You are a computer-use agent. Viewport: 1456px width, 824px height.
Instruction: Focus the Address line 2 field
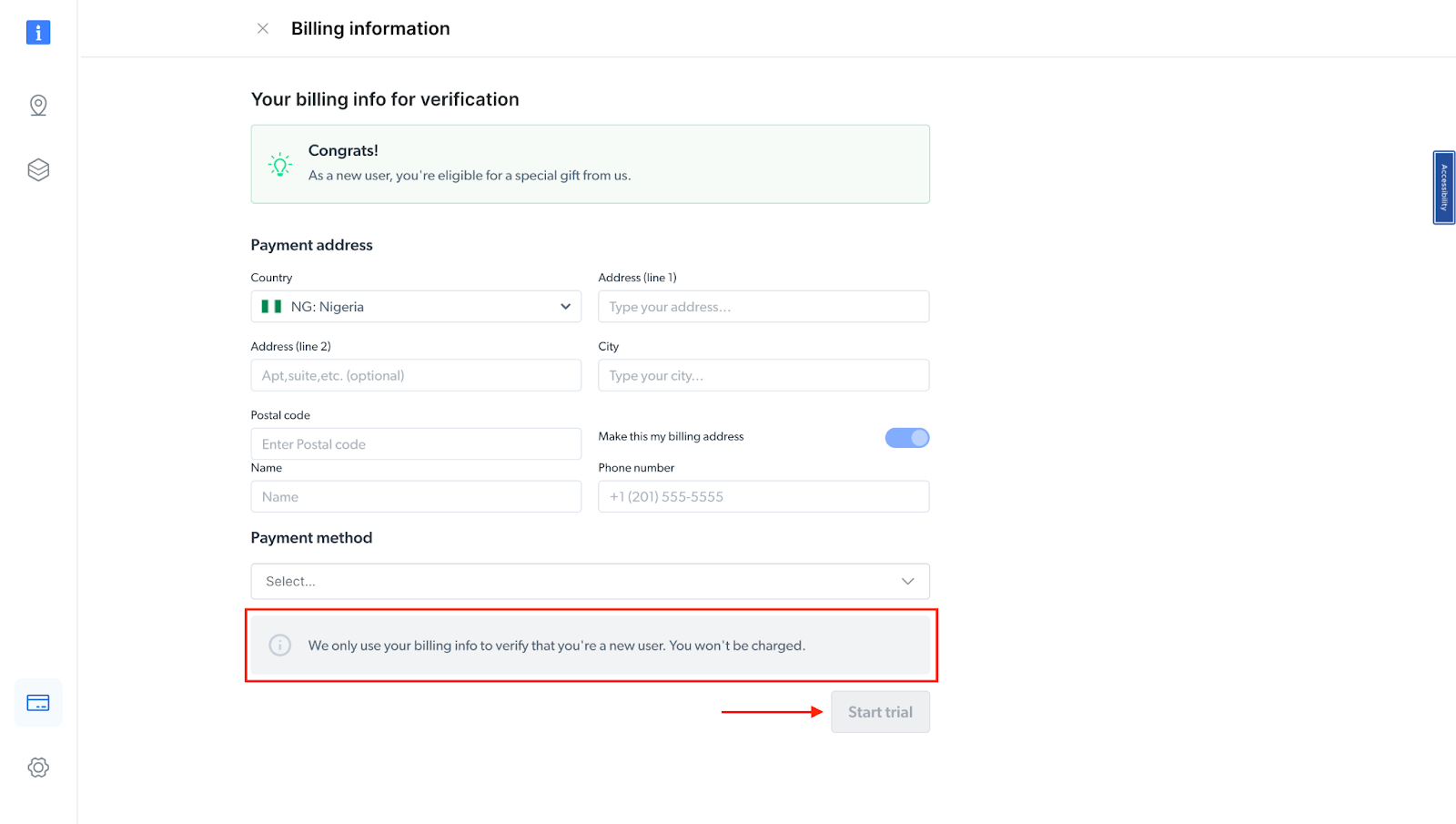(416, 376)
